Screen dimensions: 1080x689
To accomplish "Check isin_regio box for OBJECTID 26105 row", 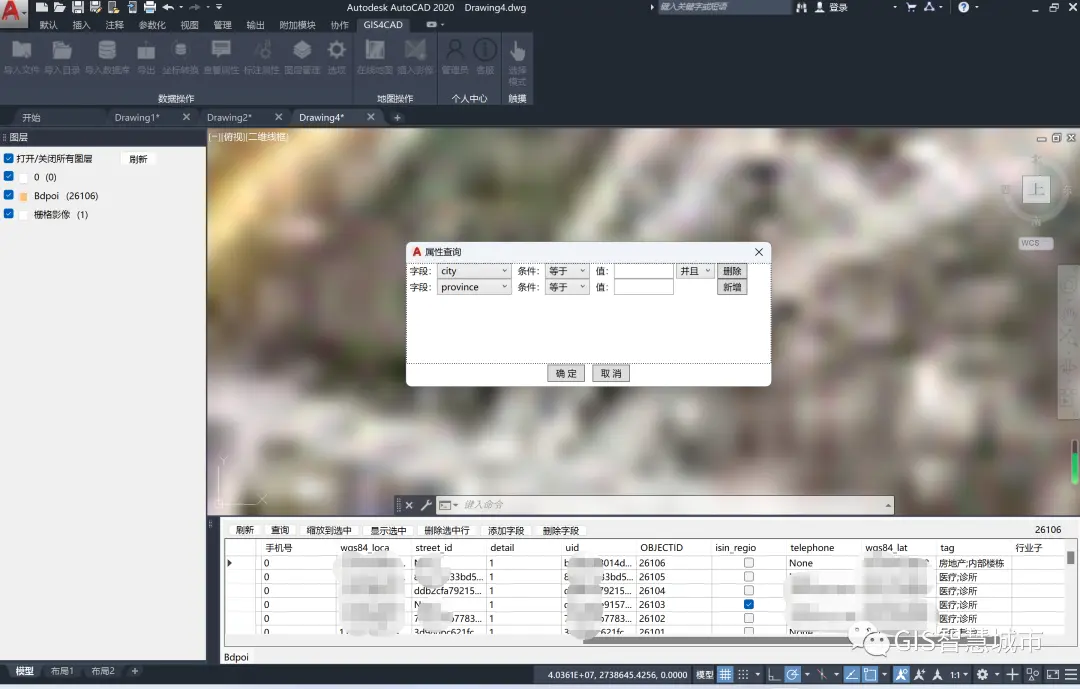I will click(x=749, y=577).
